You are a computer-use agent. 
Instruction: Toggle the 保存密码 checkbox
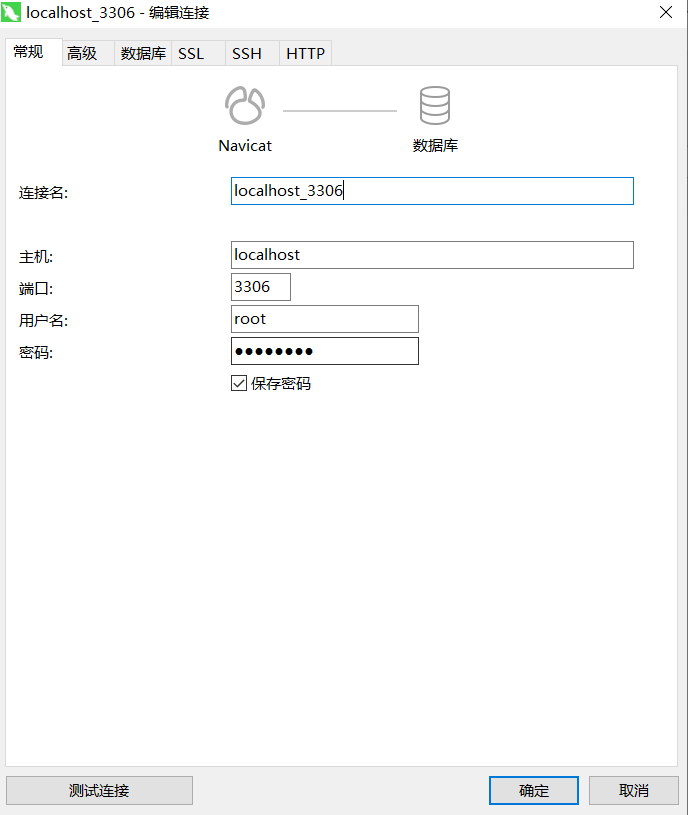[239, 383]
